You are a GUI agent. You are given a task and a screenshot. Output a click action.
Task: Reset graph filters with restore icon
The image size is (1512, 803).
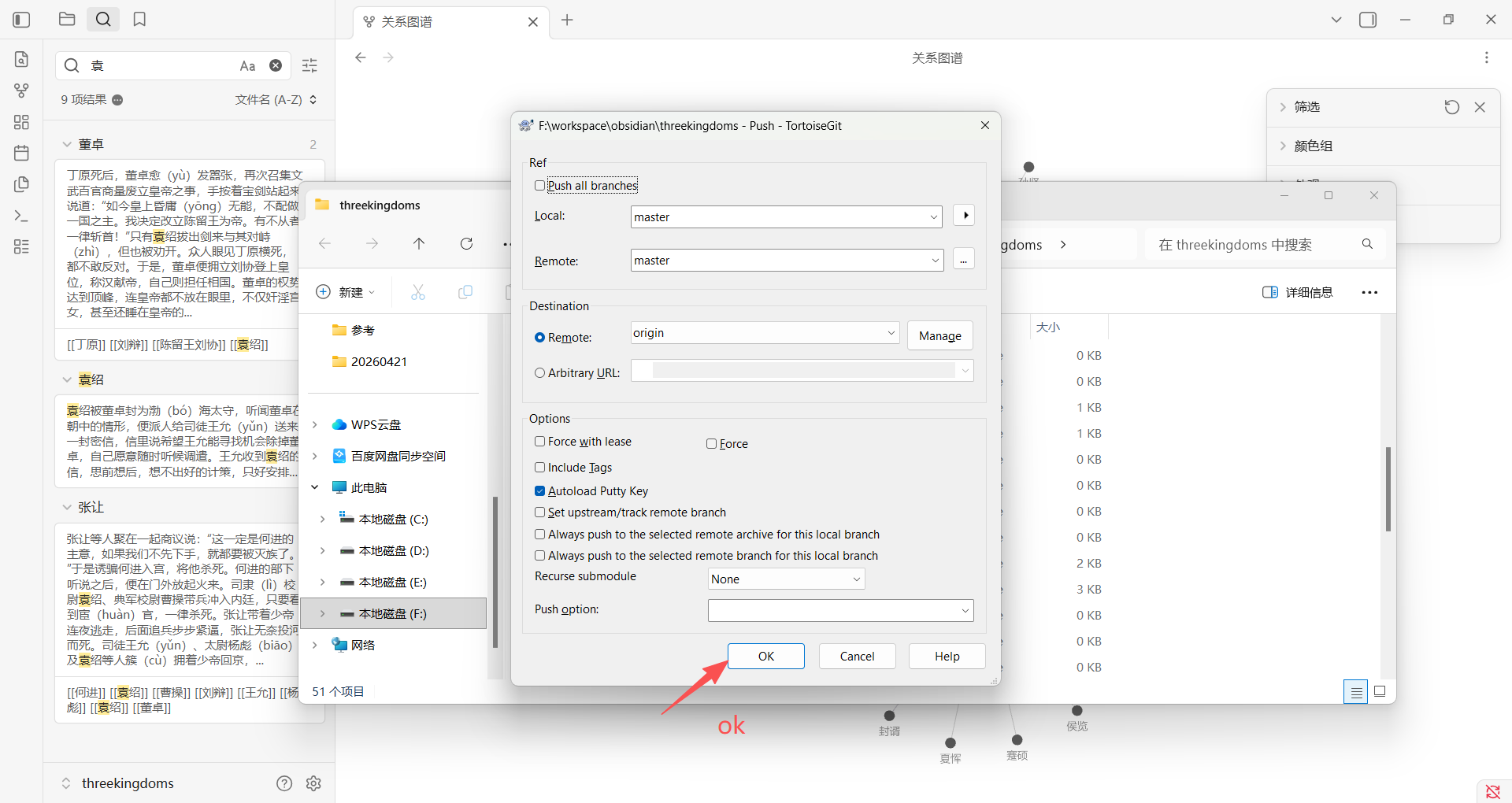click(1451, 107)
